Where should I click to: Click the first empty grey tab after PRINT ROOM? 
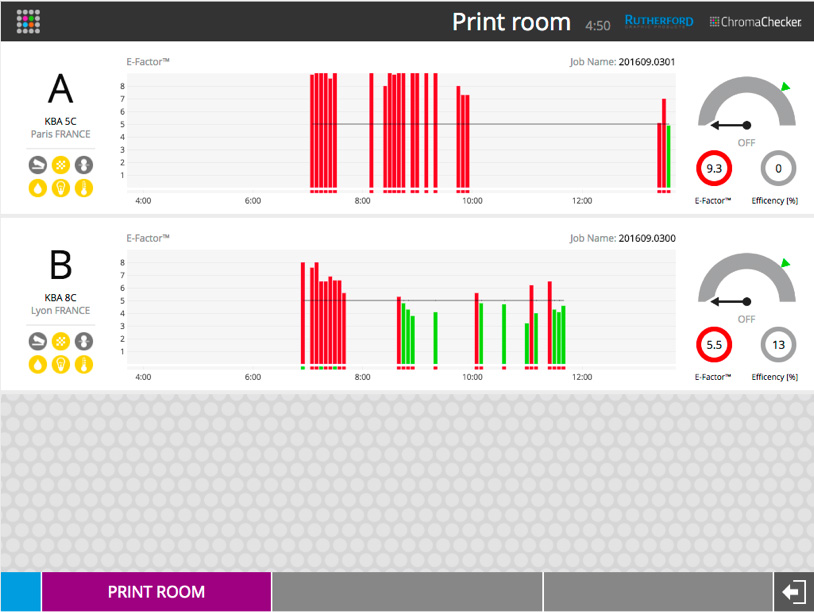click(x=407, y=592)
